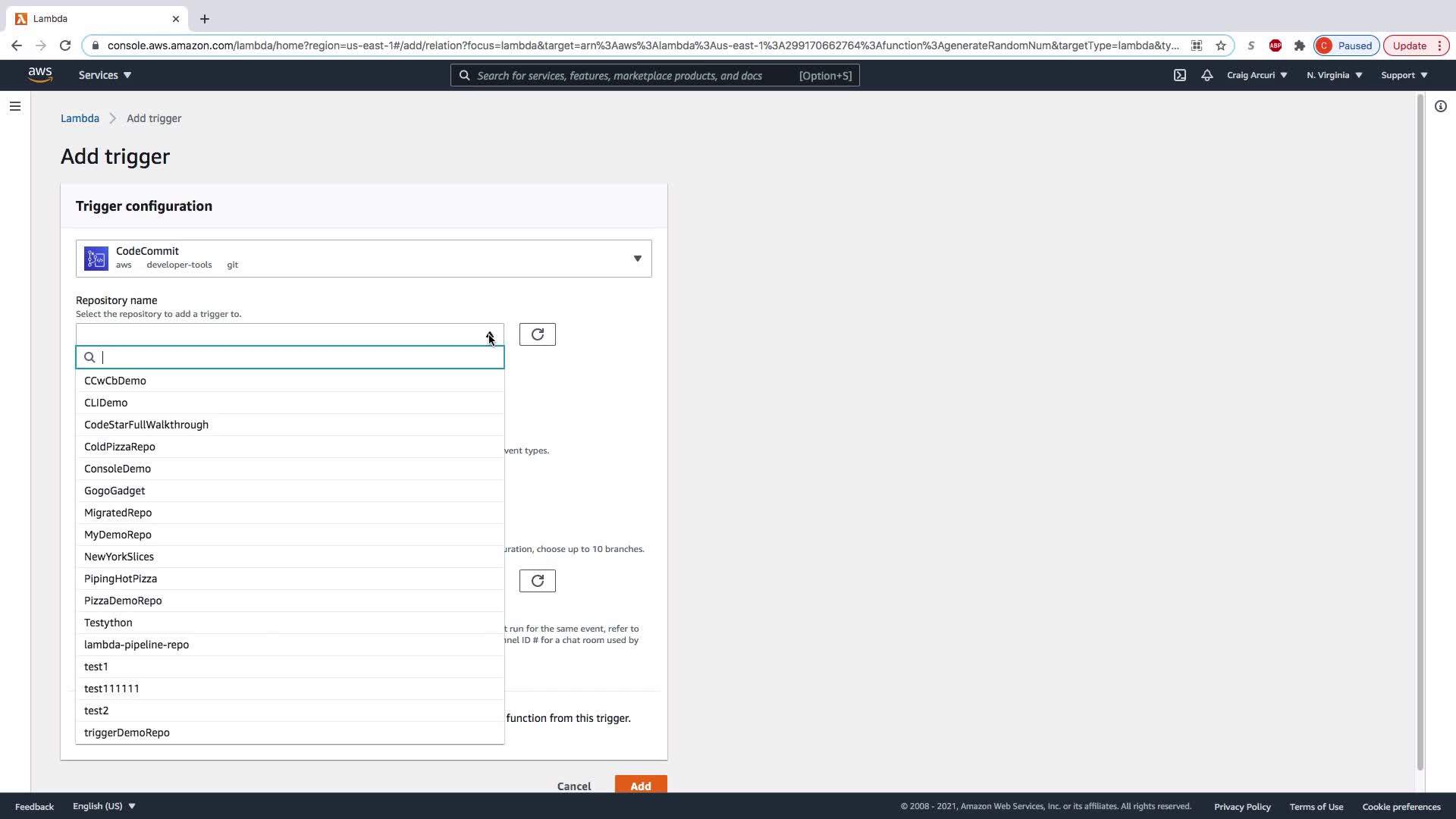The height and width of the screenshot is (819, 1456).
Task: Expand the CodeCommit trigger source dropdown
Action: click(637, 259)
